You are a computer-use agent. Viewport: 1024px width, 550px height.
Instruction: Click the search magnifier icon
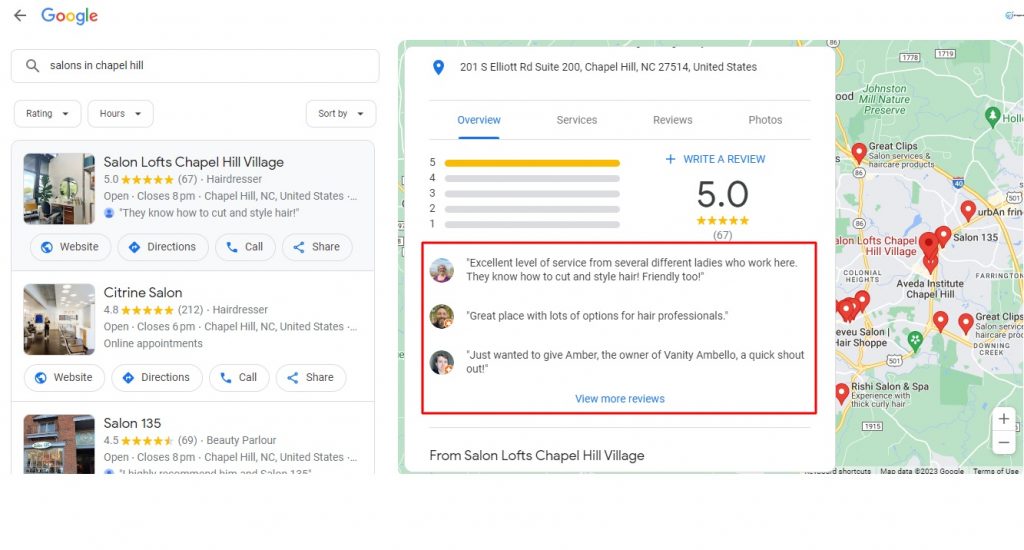[32, 66]
